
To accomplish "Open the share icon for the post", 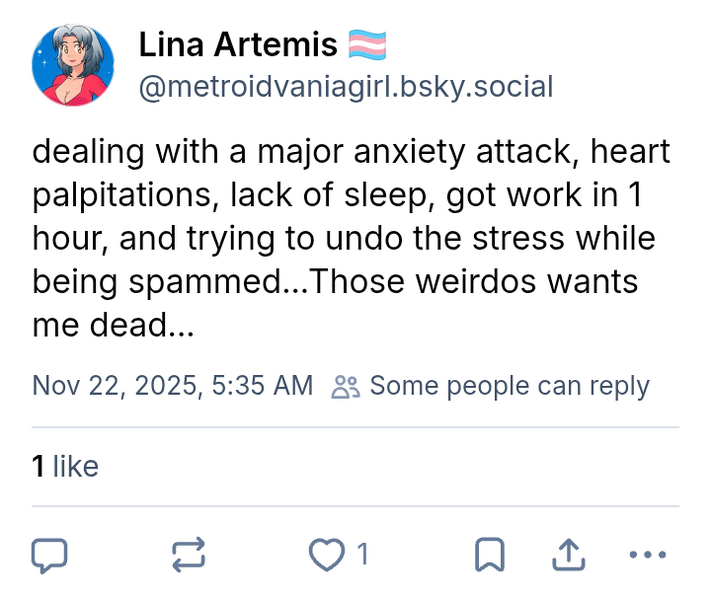I will 568,555.
